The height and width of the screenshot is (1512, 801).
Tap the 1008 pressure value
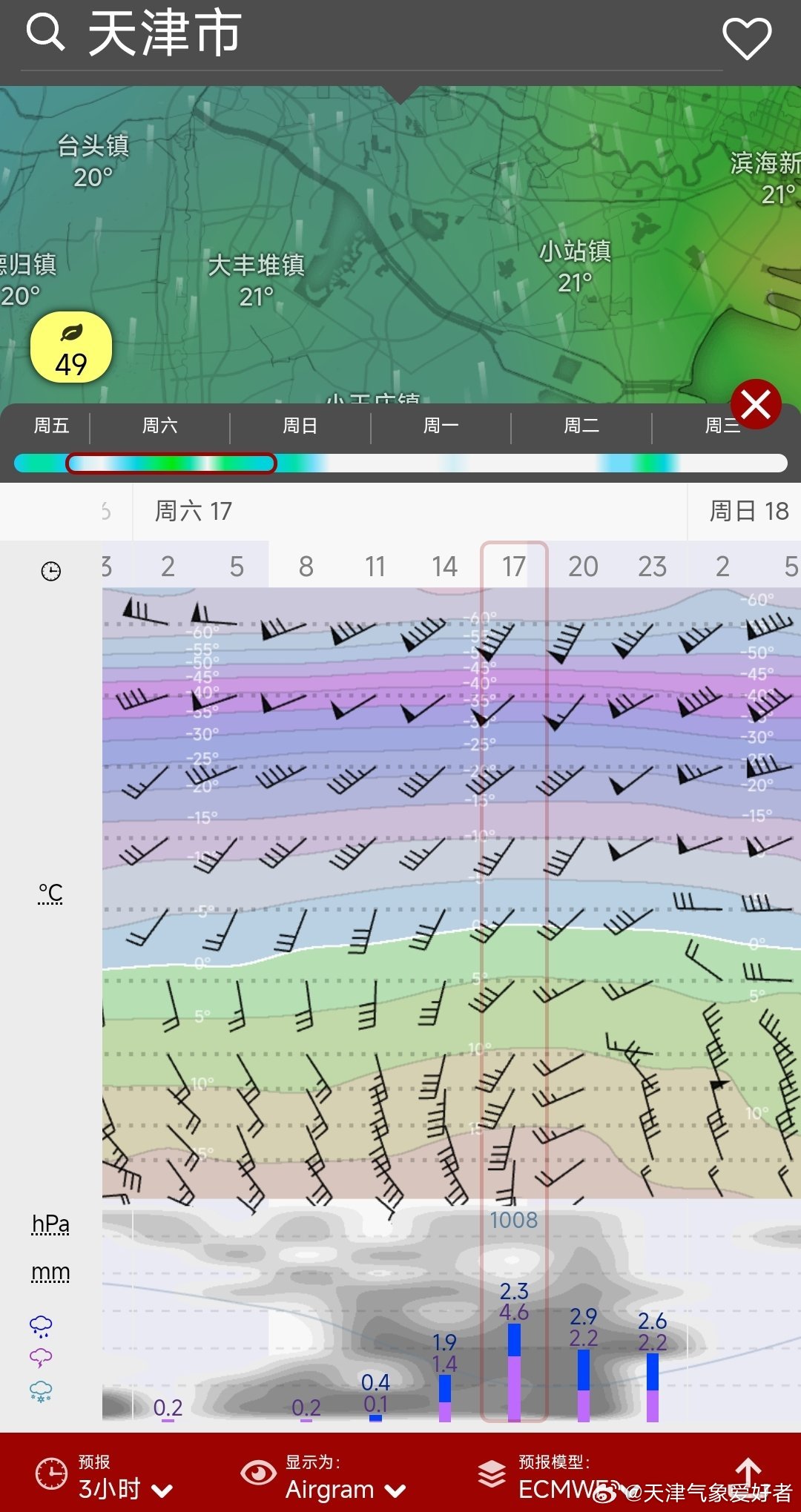[x=513, y=1221]
